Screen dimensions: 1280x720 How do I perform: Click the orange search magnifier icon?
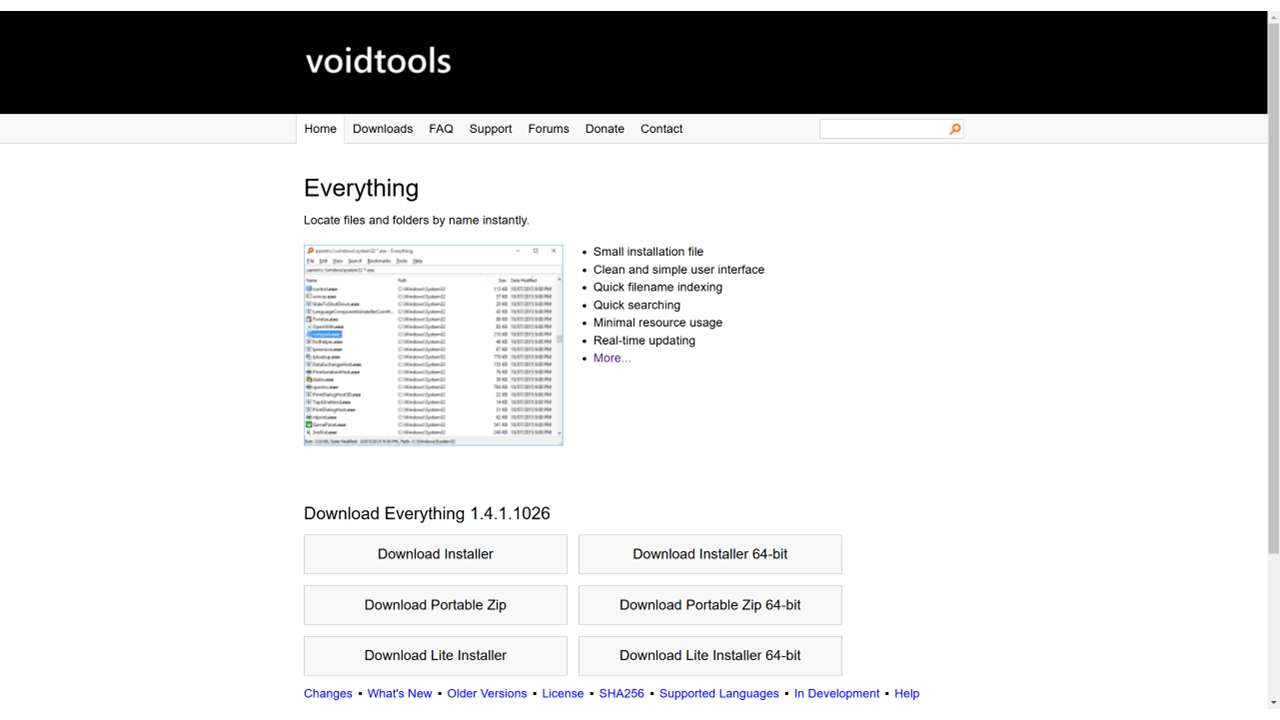click(x=955, y=129)
